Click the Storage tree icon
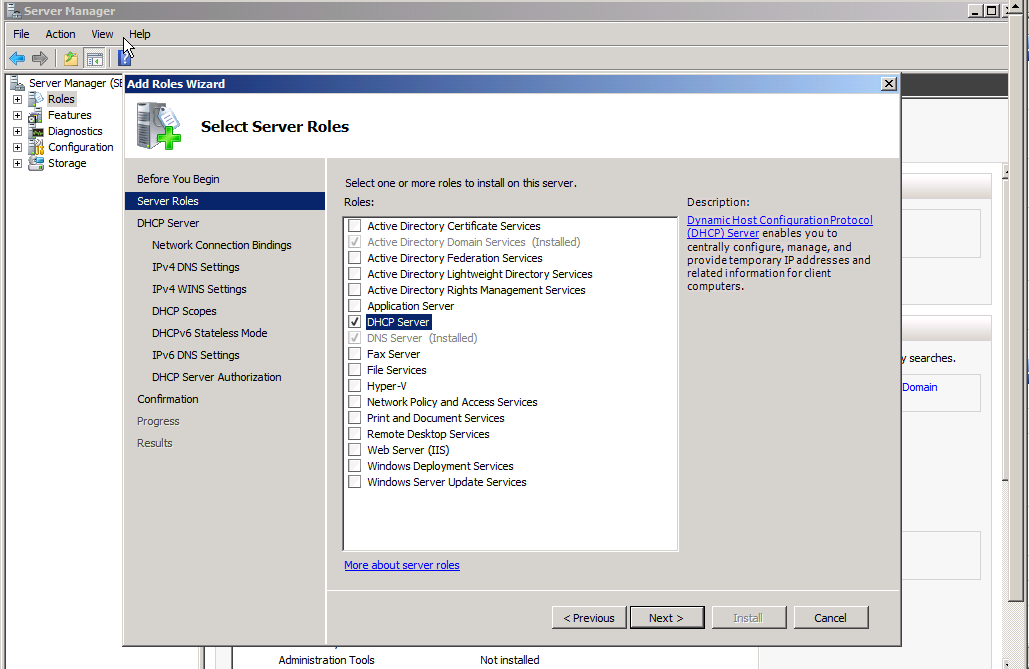The height and width of the screenshot is (669, 1029). pyautogui.click(x=36, y=163)
